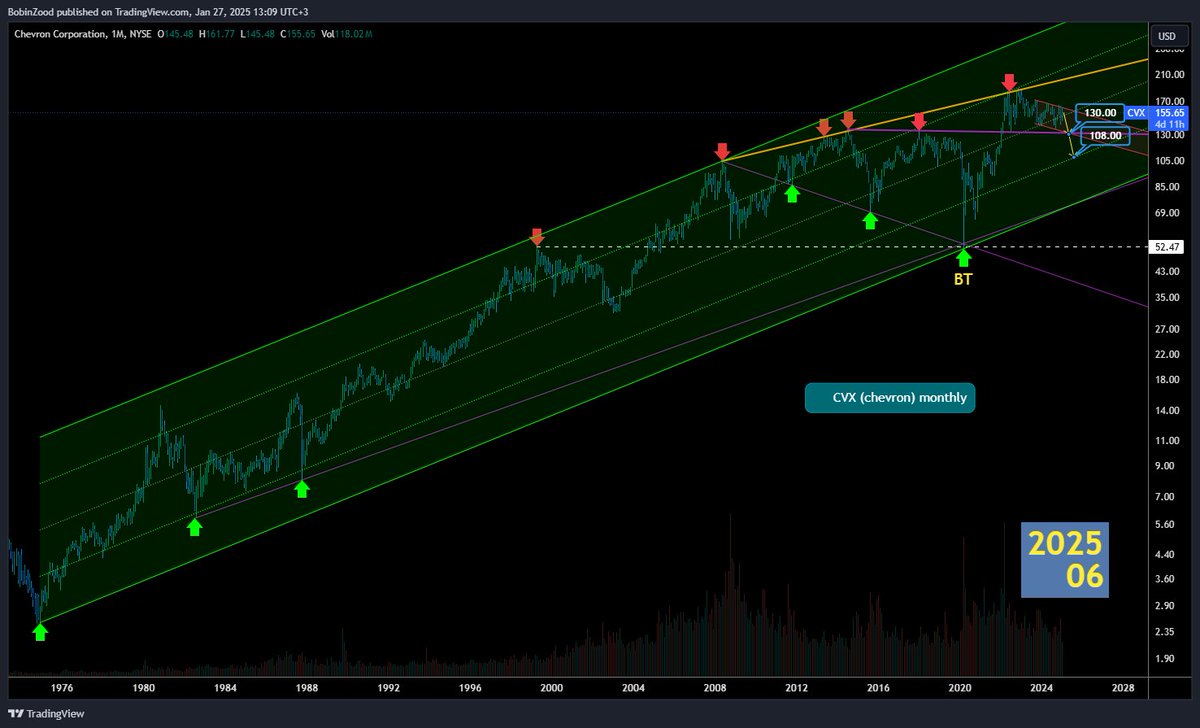Image resolution: width=1200 pixels, height=728 pixels.
Task: Click the 2012 time axis label
Action: pos(797,688)
